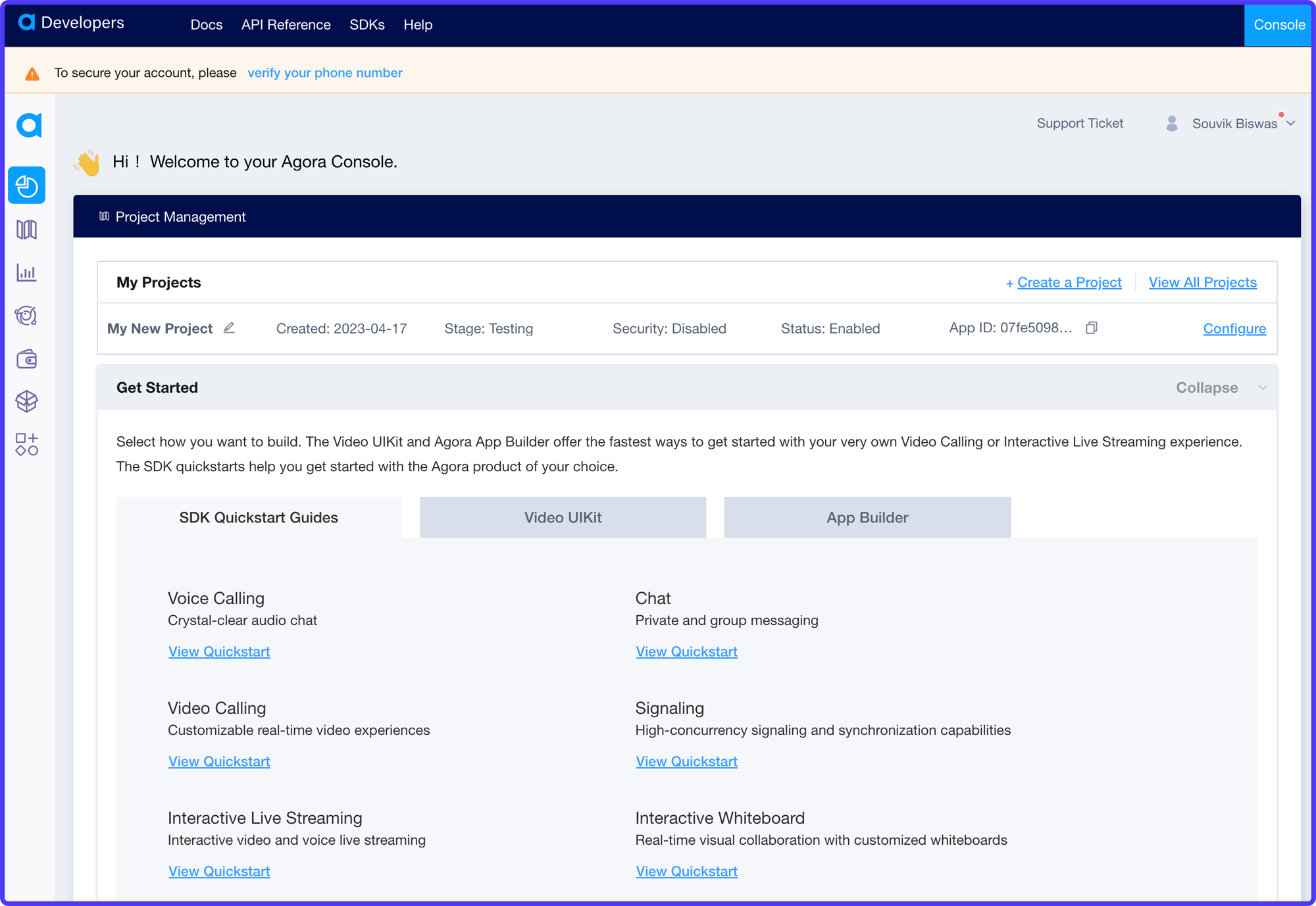Viewport: 1316px width, 906px height.
Task: Open the Souvik Biswas account dropdown
Action: (x=1234, y=124)
